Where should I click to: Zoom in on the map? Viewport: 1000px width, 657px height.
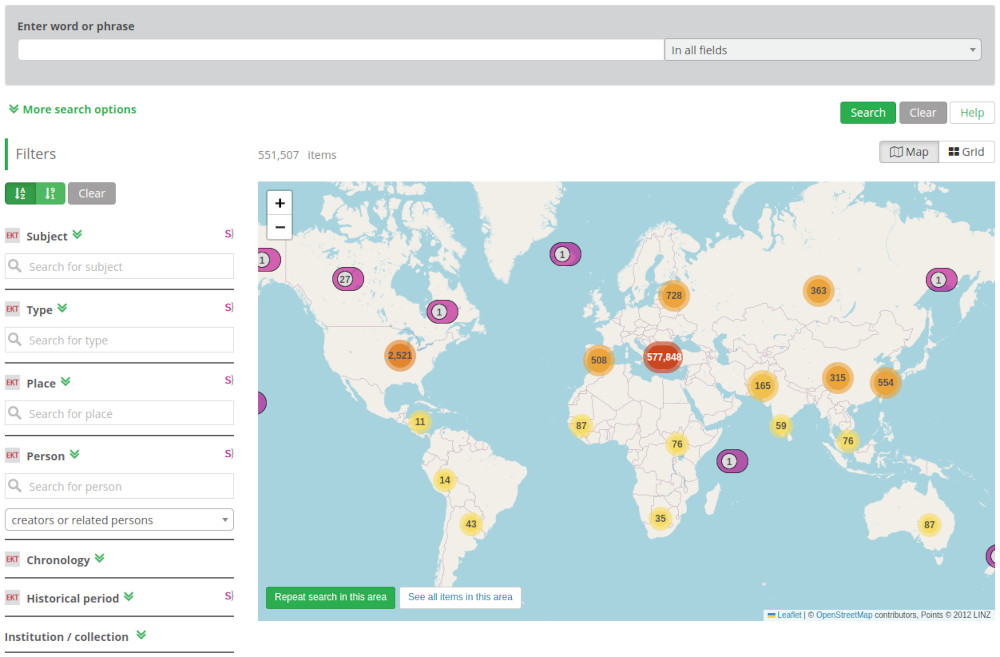click(280, 203)
